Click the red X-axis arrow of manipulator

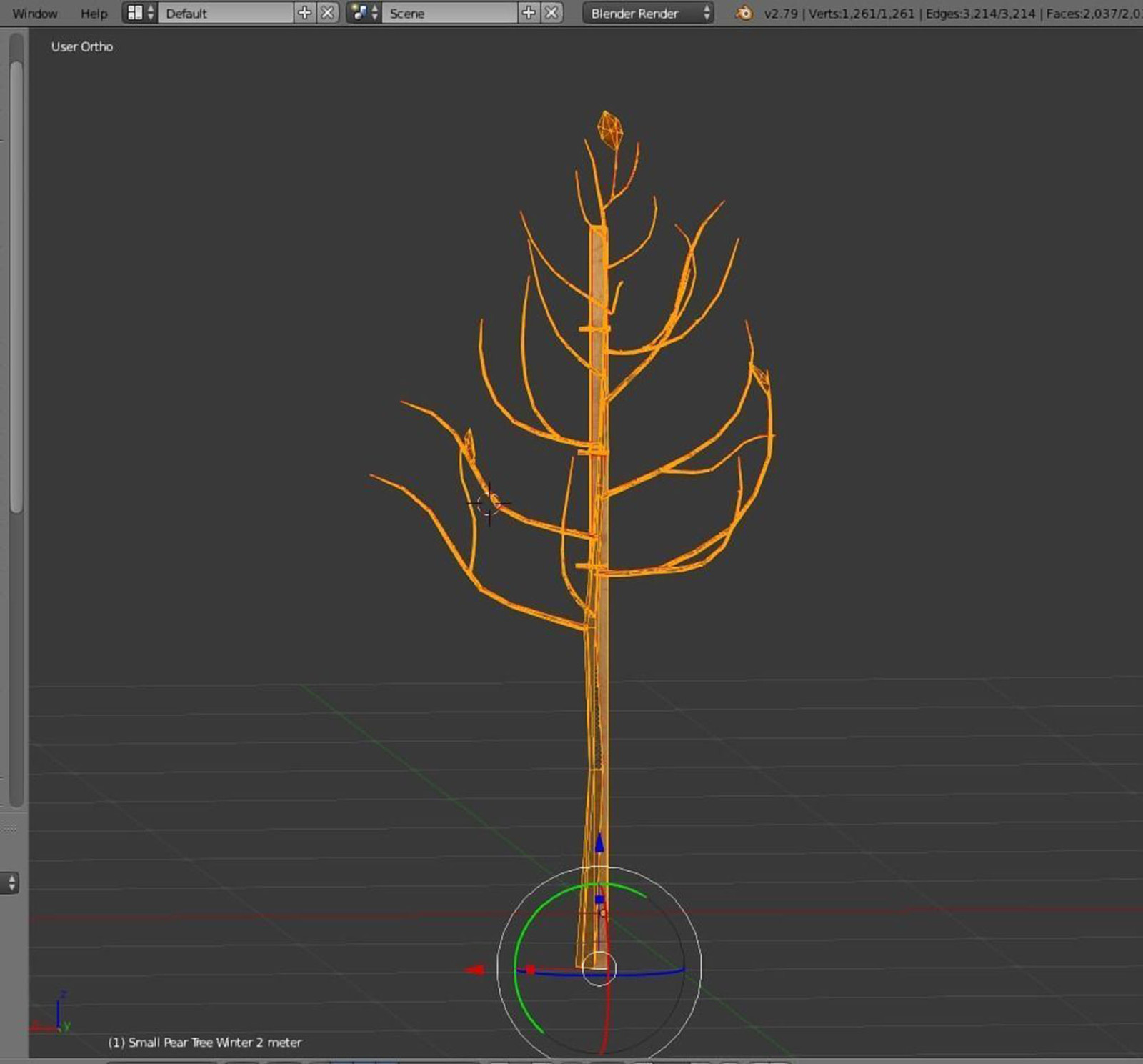point(474,970)
